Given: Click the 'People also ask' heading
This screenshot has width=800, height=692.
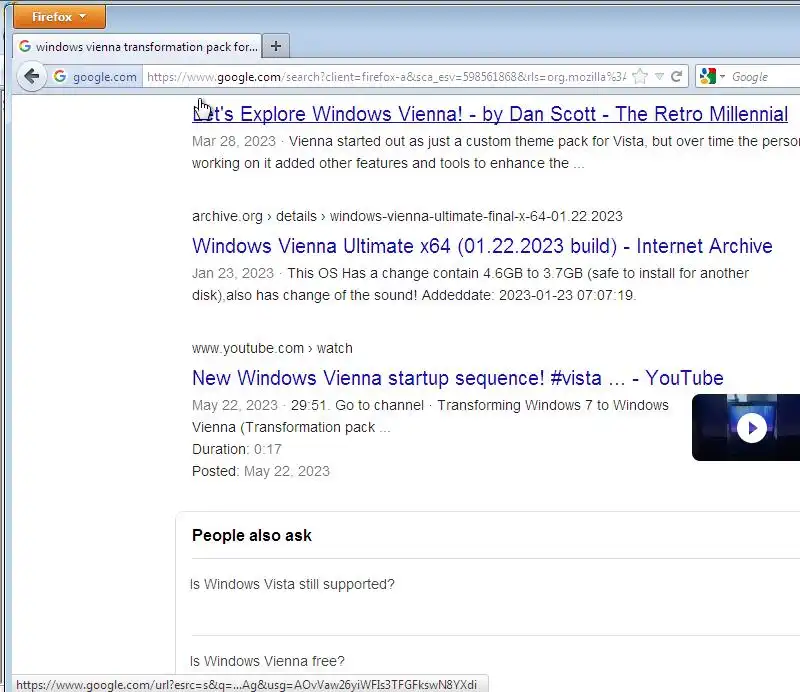Looking at the screenshot, I should pos(252,535).
